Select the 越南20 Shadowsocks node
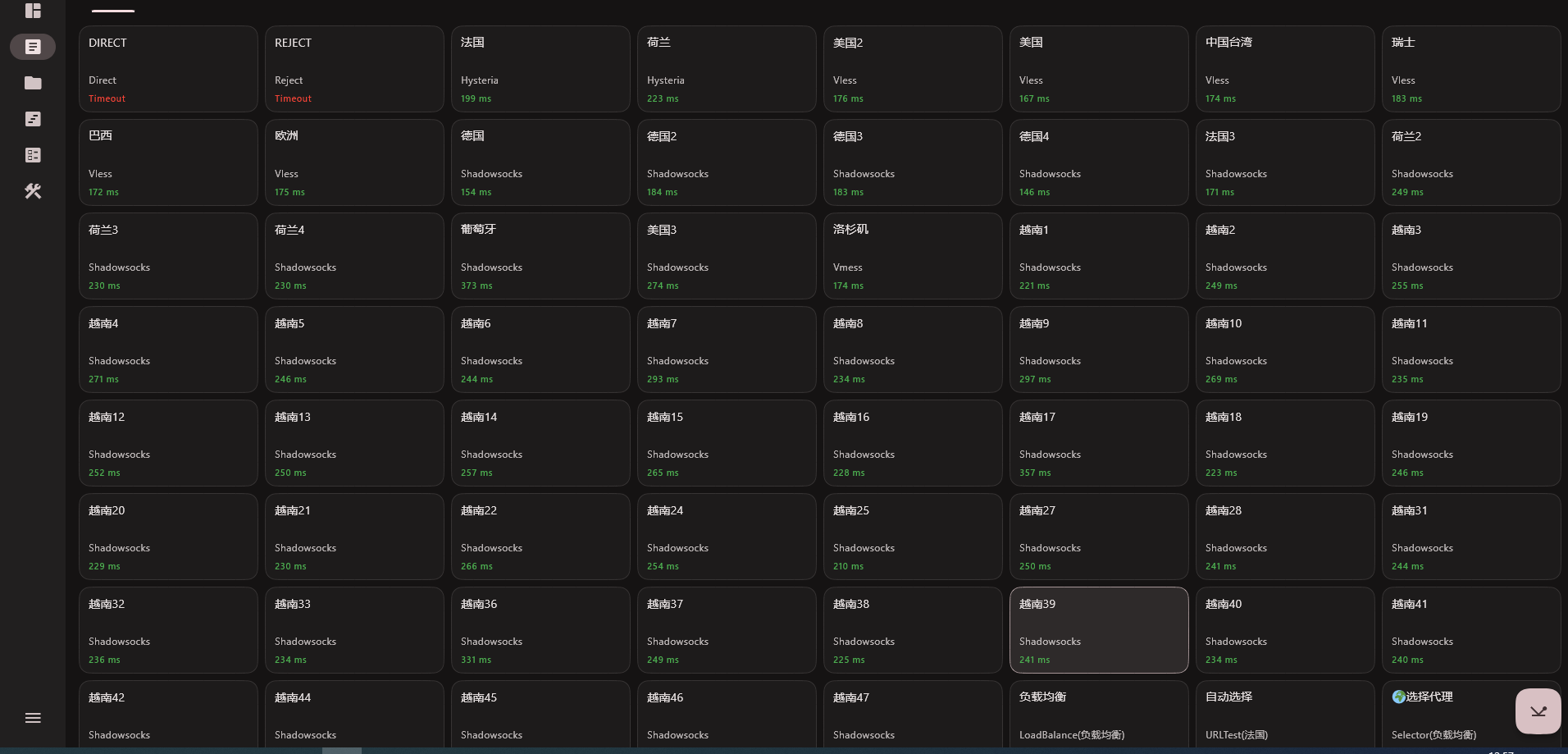The width and height of the screenshot is (1568, 754). click(168, 537)
